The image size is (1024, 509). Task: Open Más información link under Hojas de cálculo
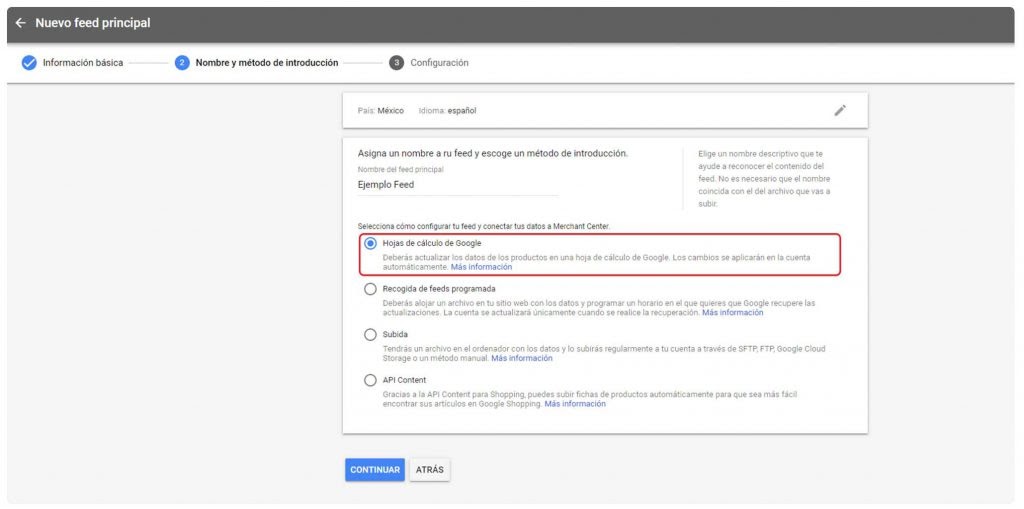pyautogui.click(x=481, y=267)
